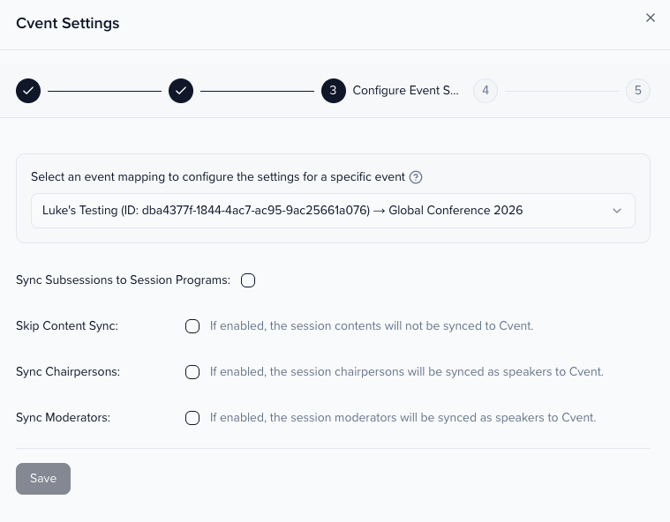Toggle the Skip Content Sync checkbox

tap(192, 326)
